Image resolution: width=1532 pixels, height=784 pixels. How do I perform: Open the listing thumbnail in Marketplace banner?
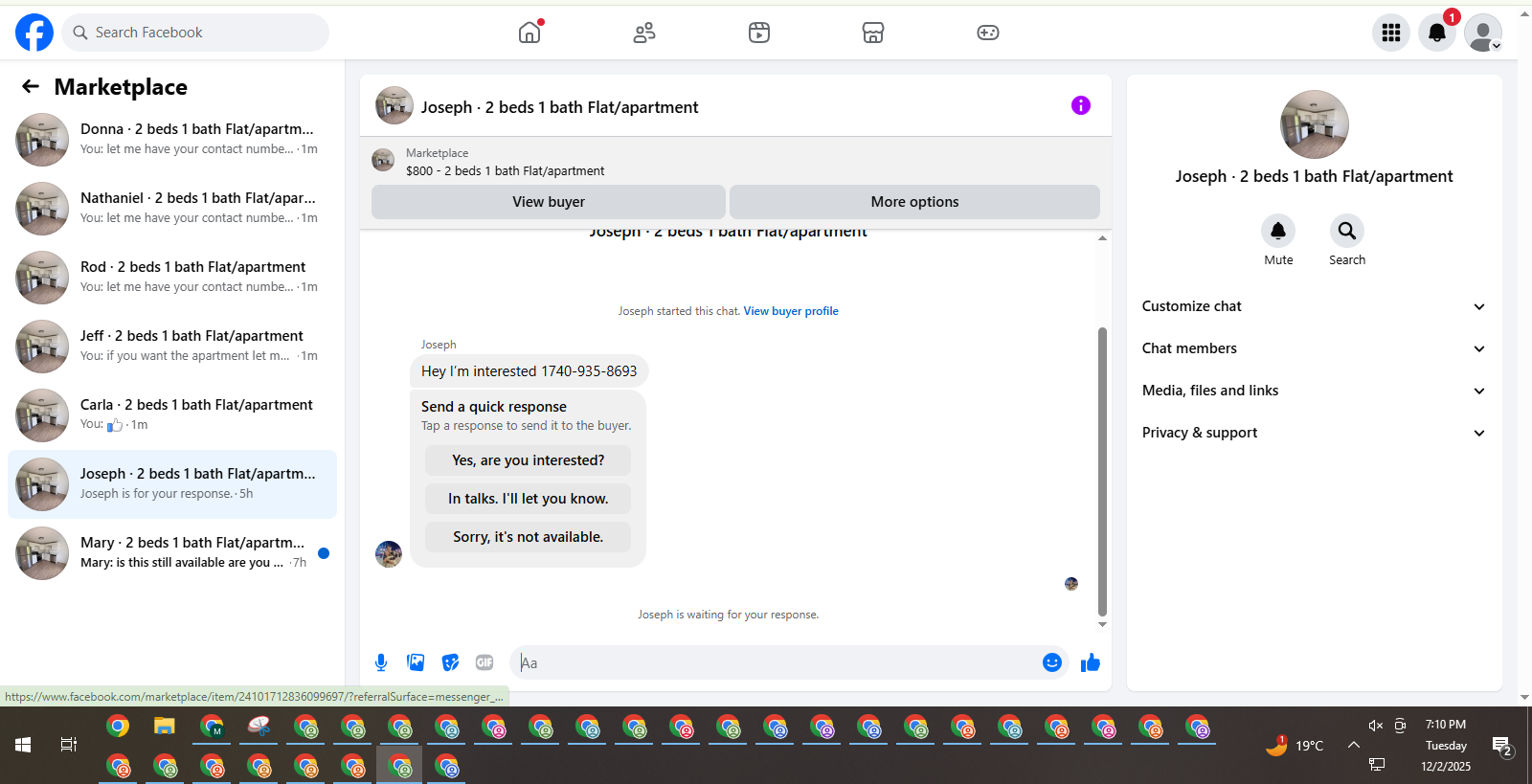383,160
